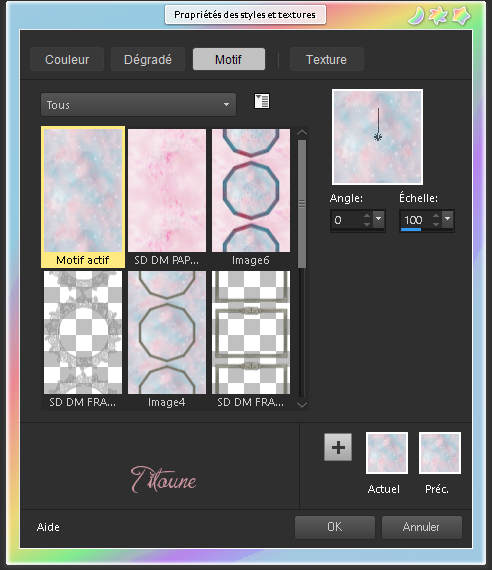
Task: Click the pattern list view options icon
Action: point(262,101)
